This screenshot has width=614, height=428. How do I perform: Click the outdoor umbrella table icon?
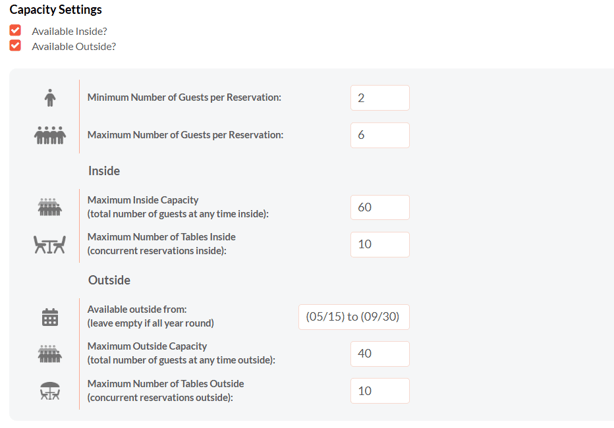(x=50, y=391)
